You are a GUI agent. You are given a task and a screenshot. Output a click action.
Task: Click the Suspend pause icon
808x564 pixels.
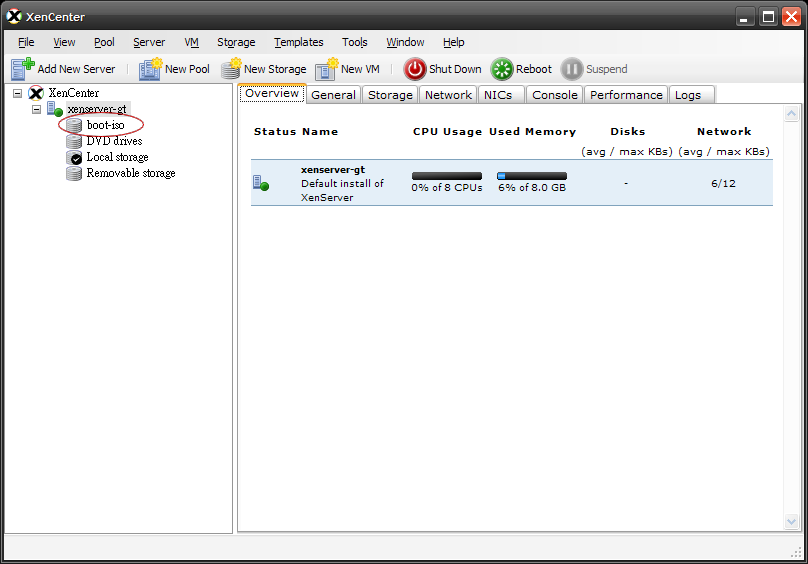point(571,69)
